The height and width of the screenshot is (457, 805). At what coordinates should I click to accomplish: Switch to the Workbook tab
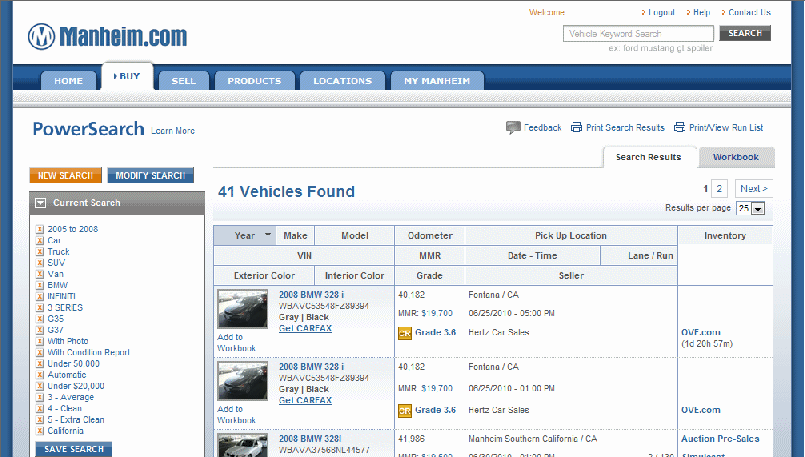point(736,157)
